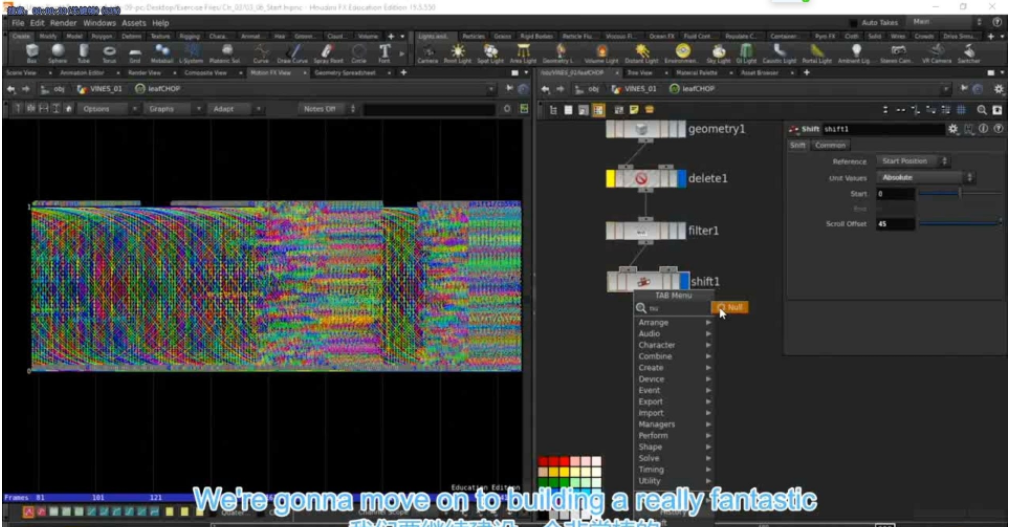Select the Font shelf tool
Image resolution: width=1011 pixels, height=527 pixels.
pyautogui.click(x=384, y=53)
